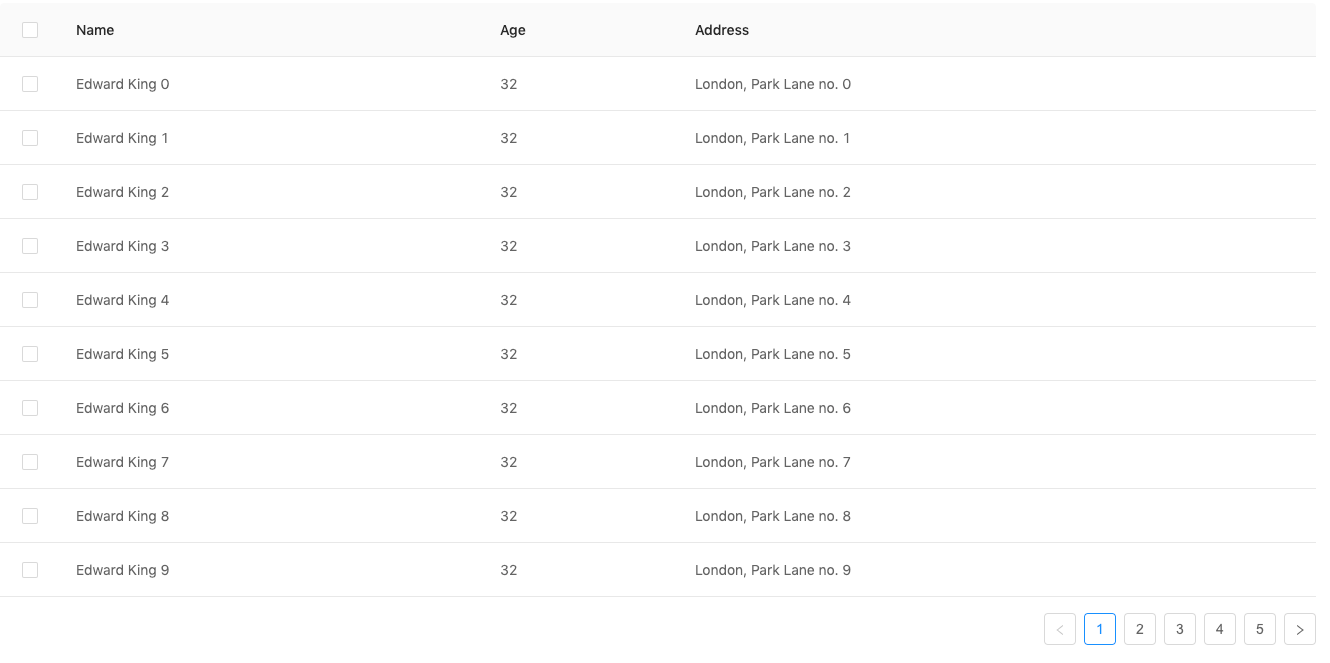Enable the checkbox for Edward King 4
Viewport: 1330px width, 663px height.
pyautogui.click(x=29, y=300)
